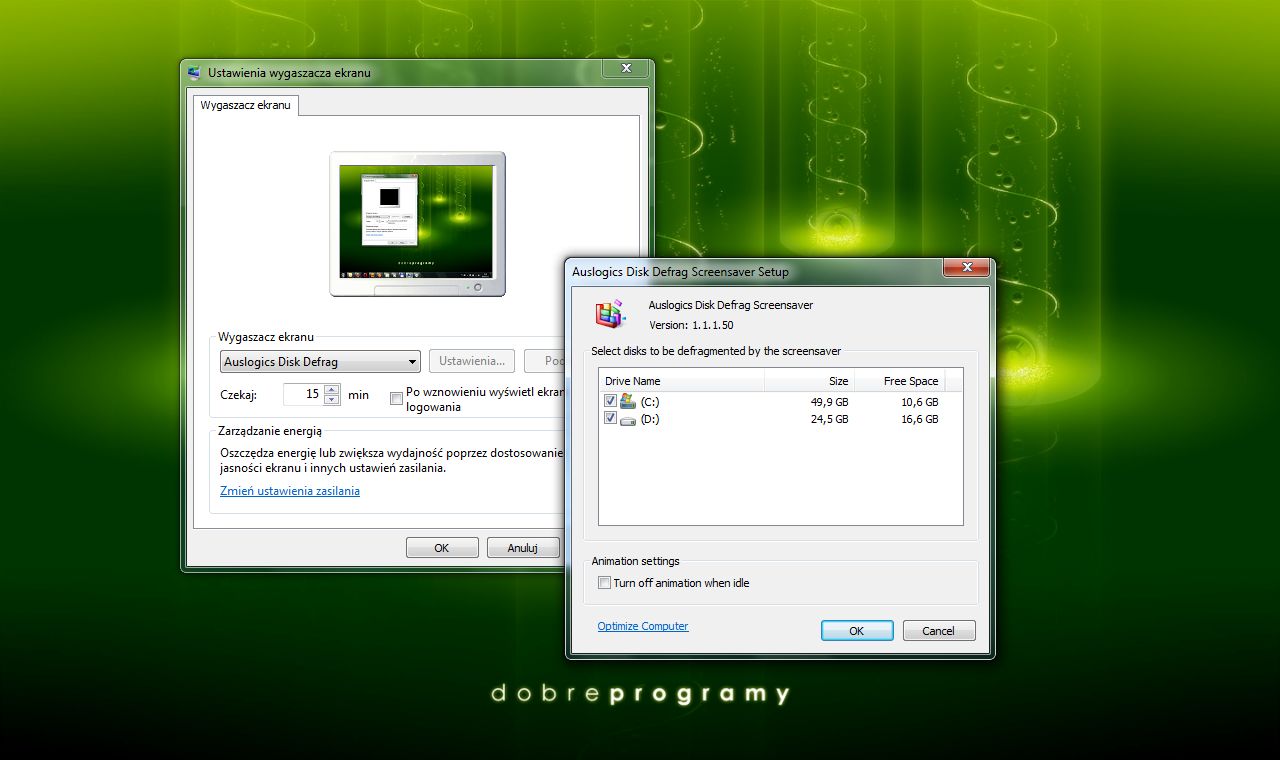Click the 10,6 GB free space value

point(920,402)
